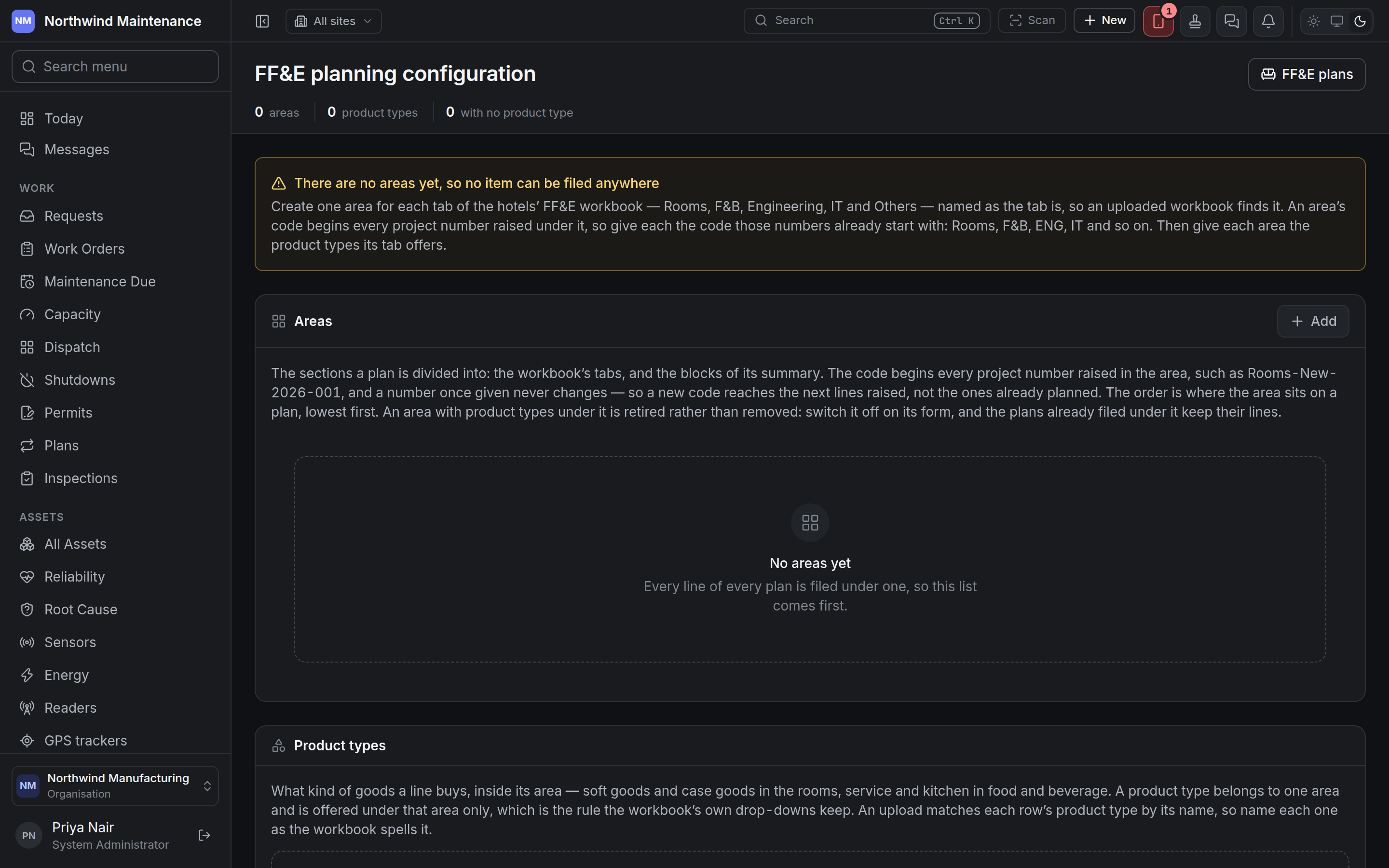Viewport: 1389px width, 868px height.
Task: Go to Today in sidebar
Action: [115, 119]
